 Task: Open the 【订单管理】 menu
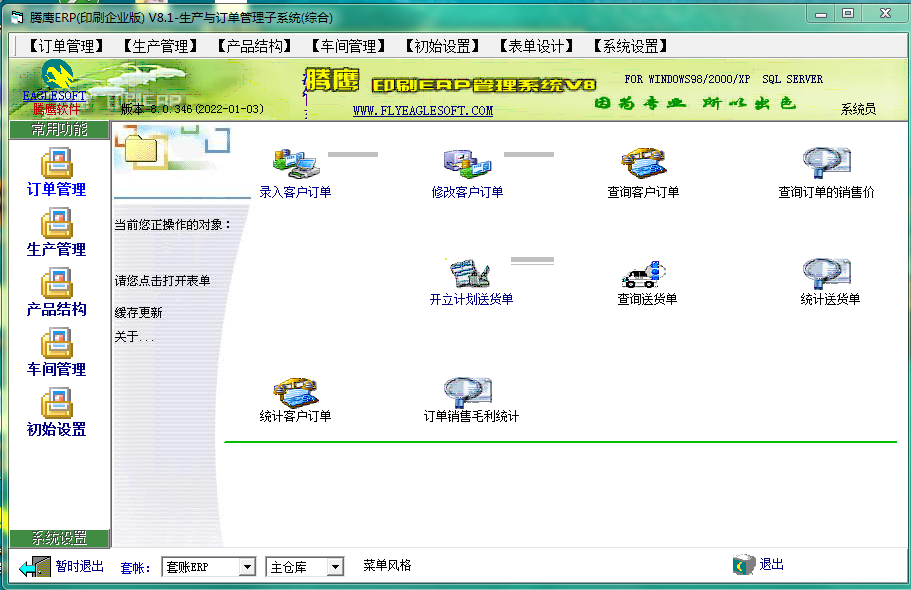[x=66, y=46]
